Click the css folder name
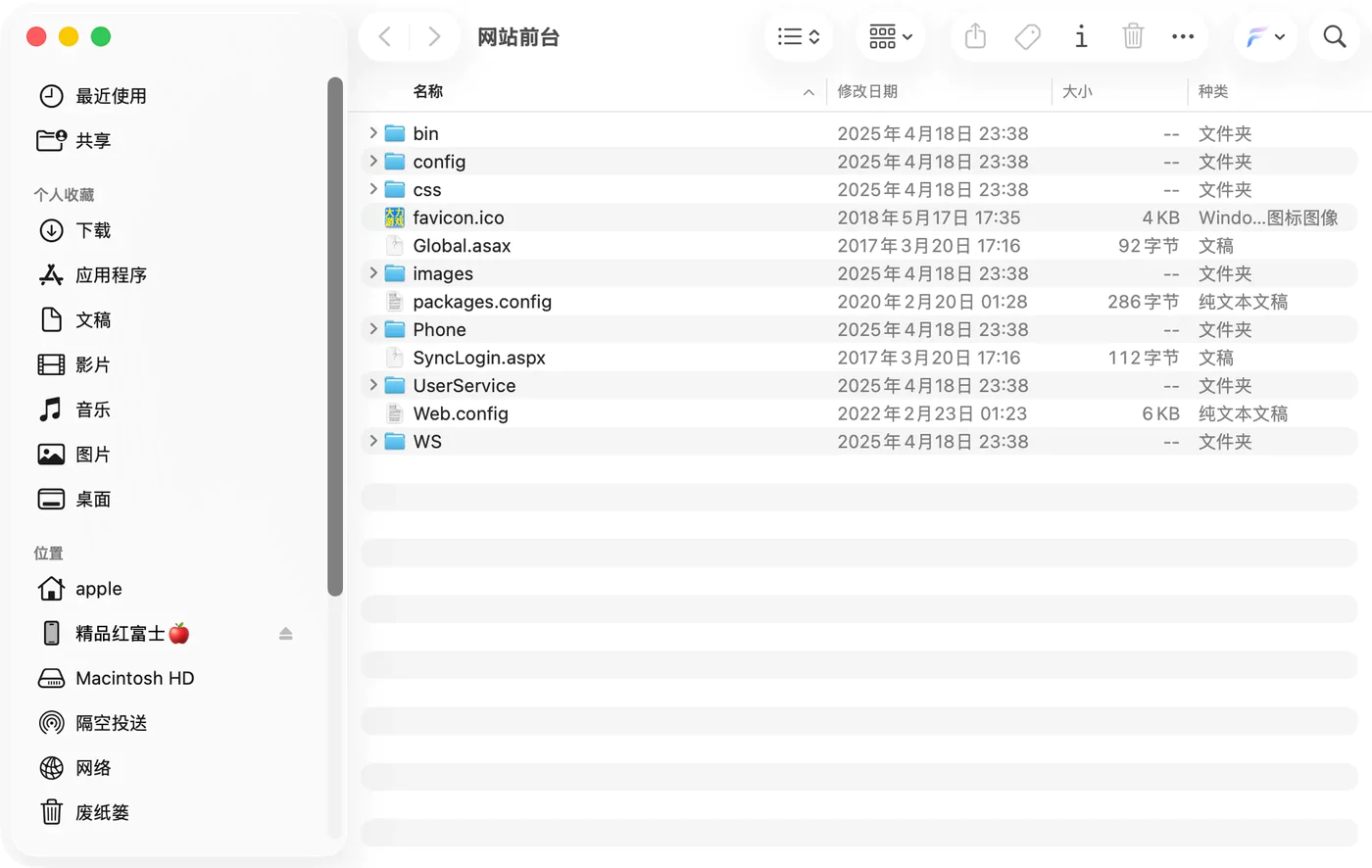Screen dimensions: 1372x868 click(427, 190)
